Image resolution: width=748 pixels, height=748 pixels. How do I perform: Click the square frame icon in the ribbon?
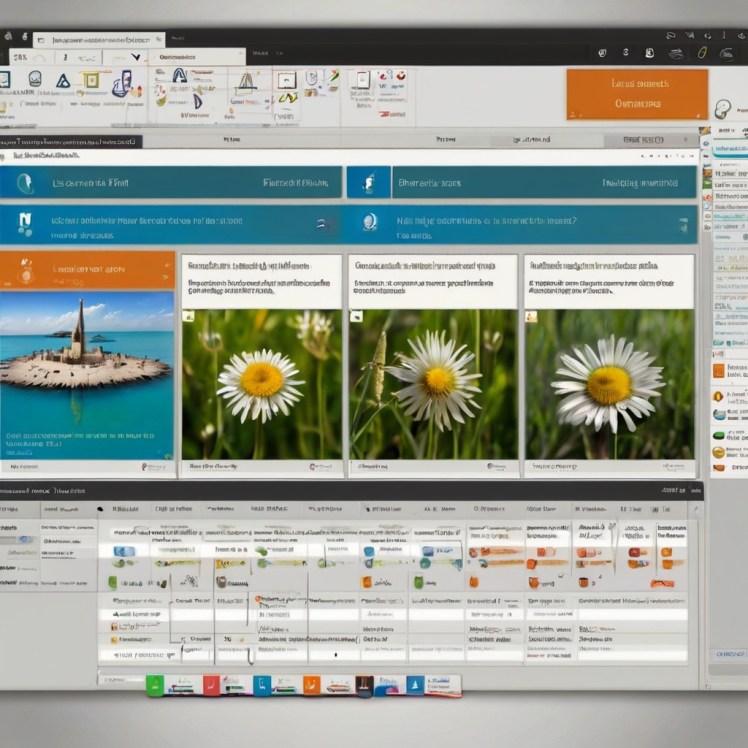(x=286, y=80)
